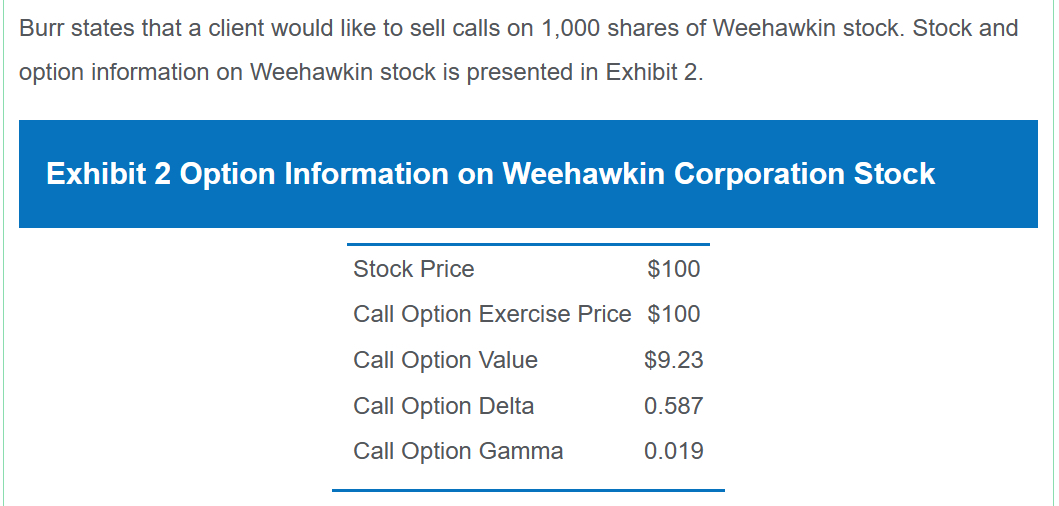Click the 0.019 gamma value

click(x=673, y=451)
